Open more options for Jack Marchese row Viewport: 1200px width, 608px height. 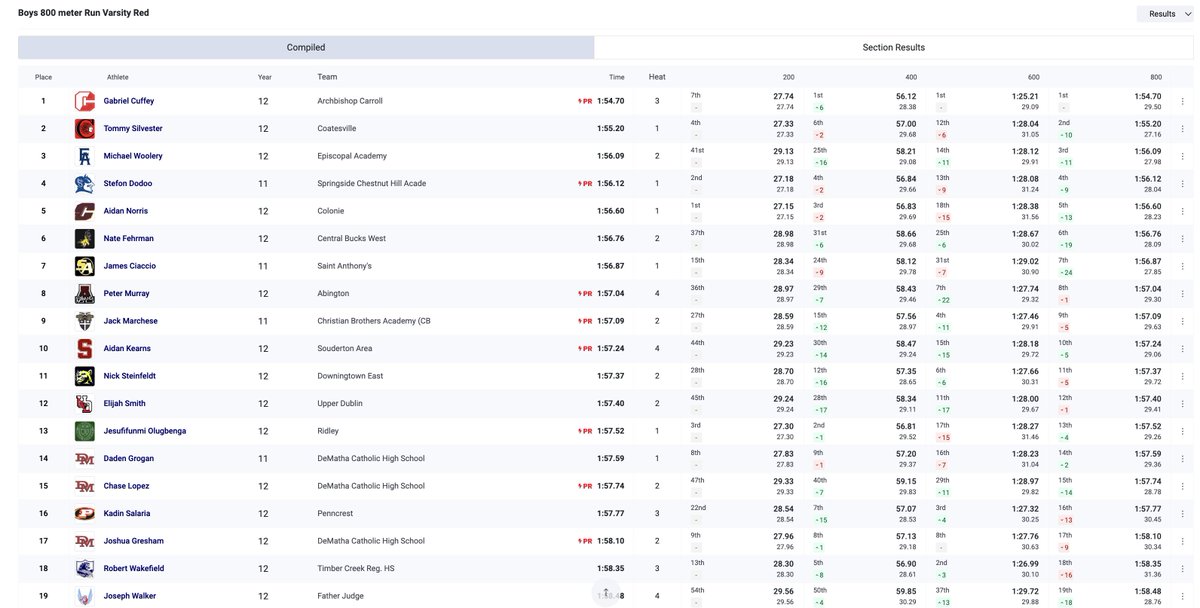(1182, 321)
